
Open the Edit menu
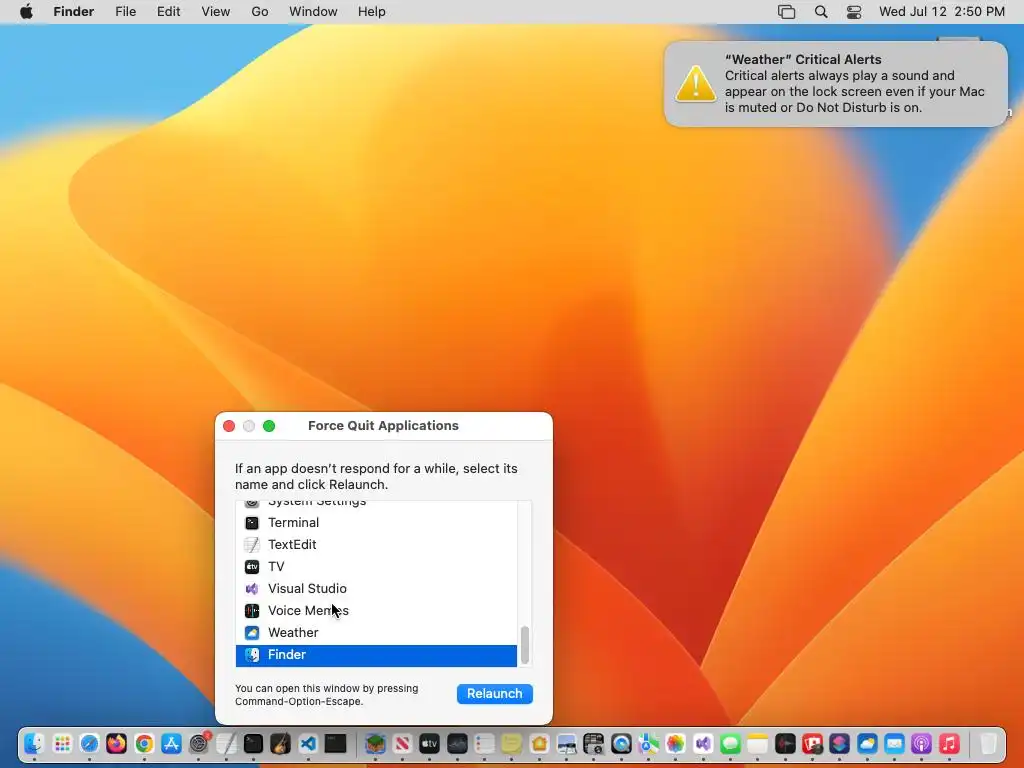(168, 12)
